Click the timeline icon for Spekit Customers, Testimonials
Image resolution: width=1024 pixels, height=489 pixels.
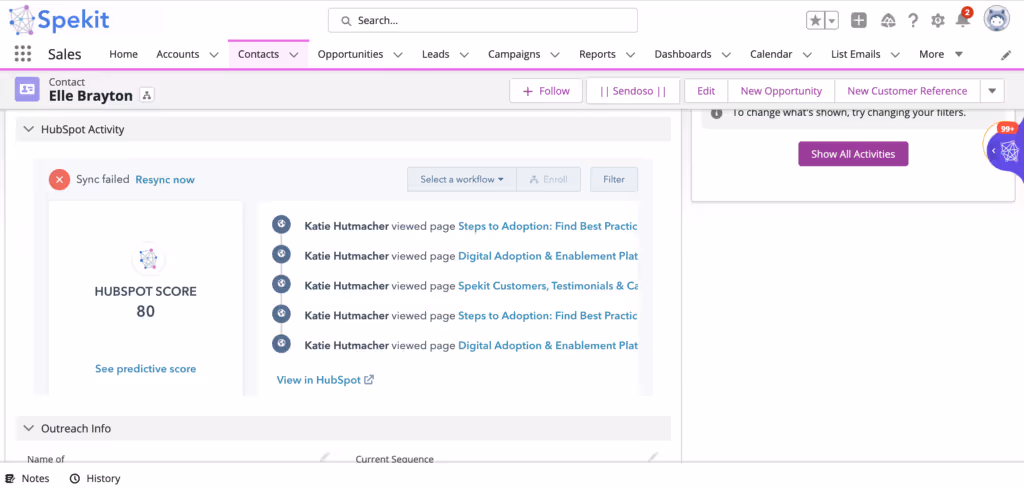pos(281,285)
